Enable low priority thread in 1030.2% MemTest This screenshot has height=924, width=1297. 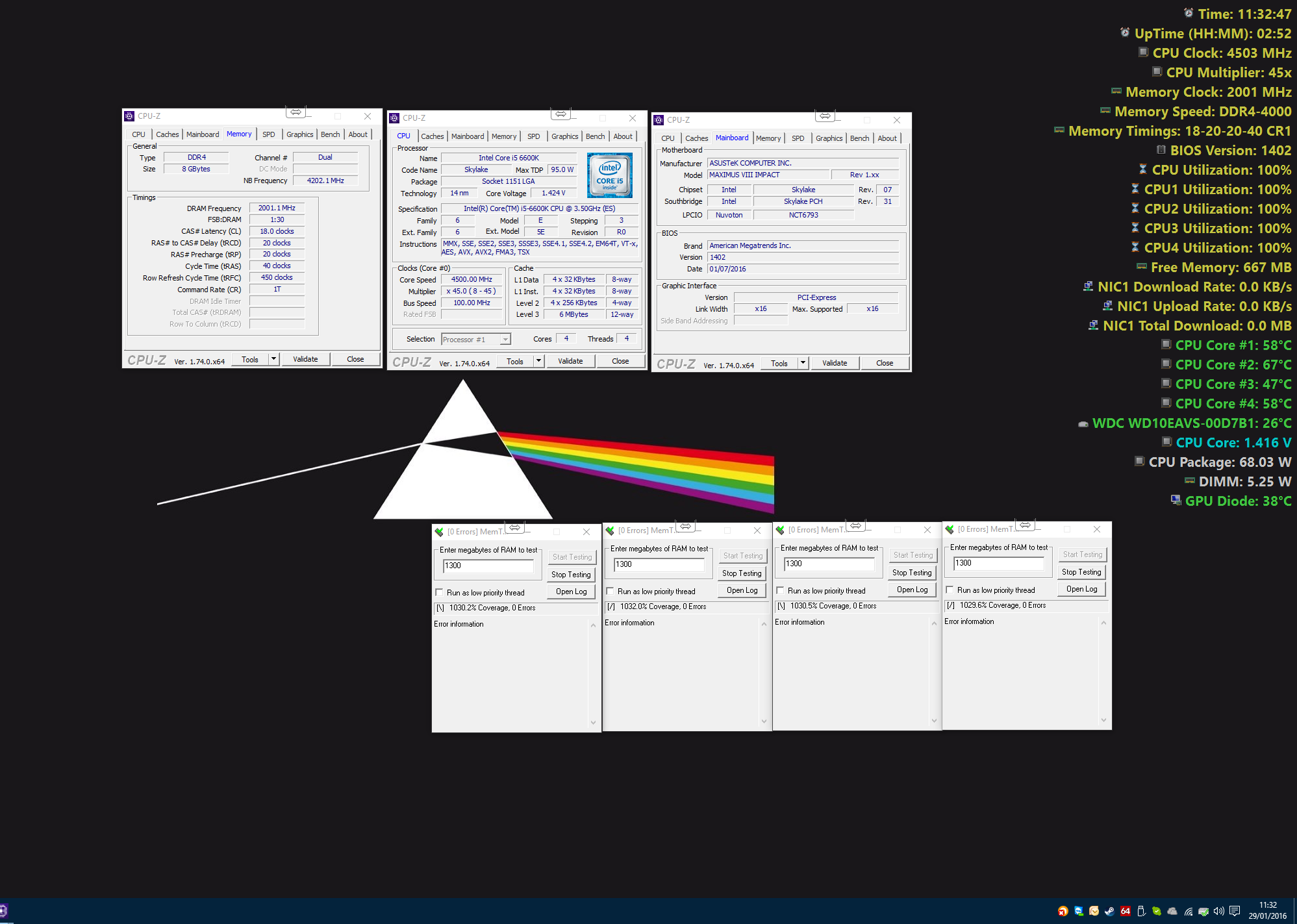coord(439,593)
